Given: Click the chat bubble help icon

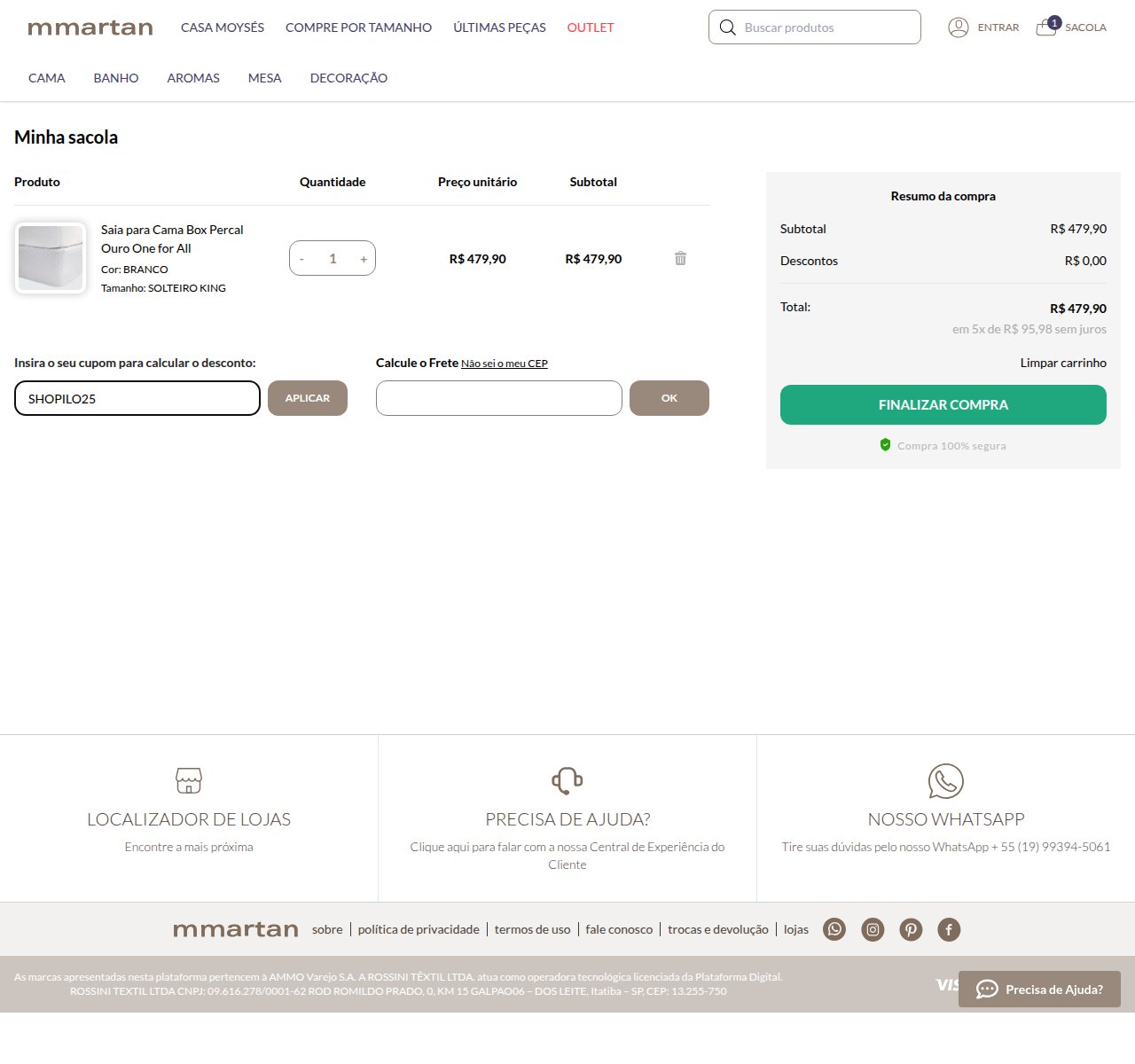Looking at the screenshot, I should point(987,990).
